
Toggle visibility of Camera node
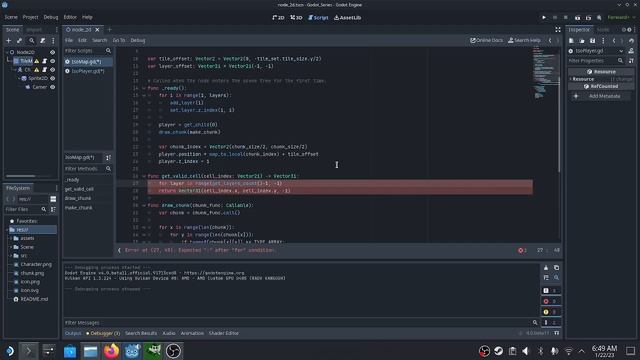pyautogui.click(x=52, y=87)
